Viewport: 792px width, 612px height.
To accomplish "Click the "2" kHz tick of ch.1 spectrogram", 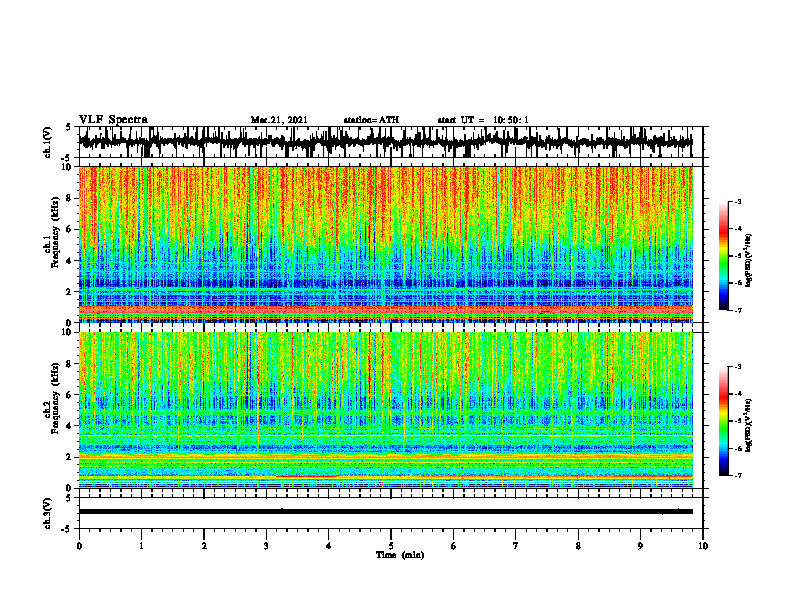I will point(69,292).
